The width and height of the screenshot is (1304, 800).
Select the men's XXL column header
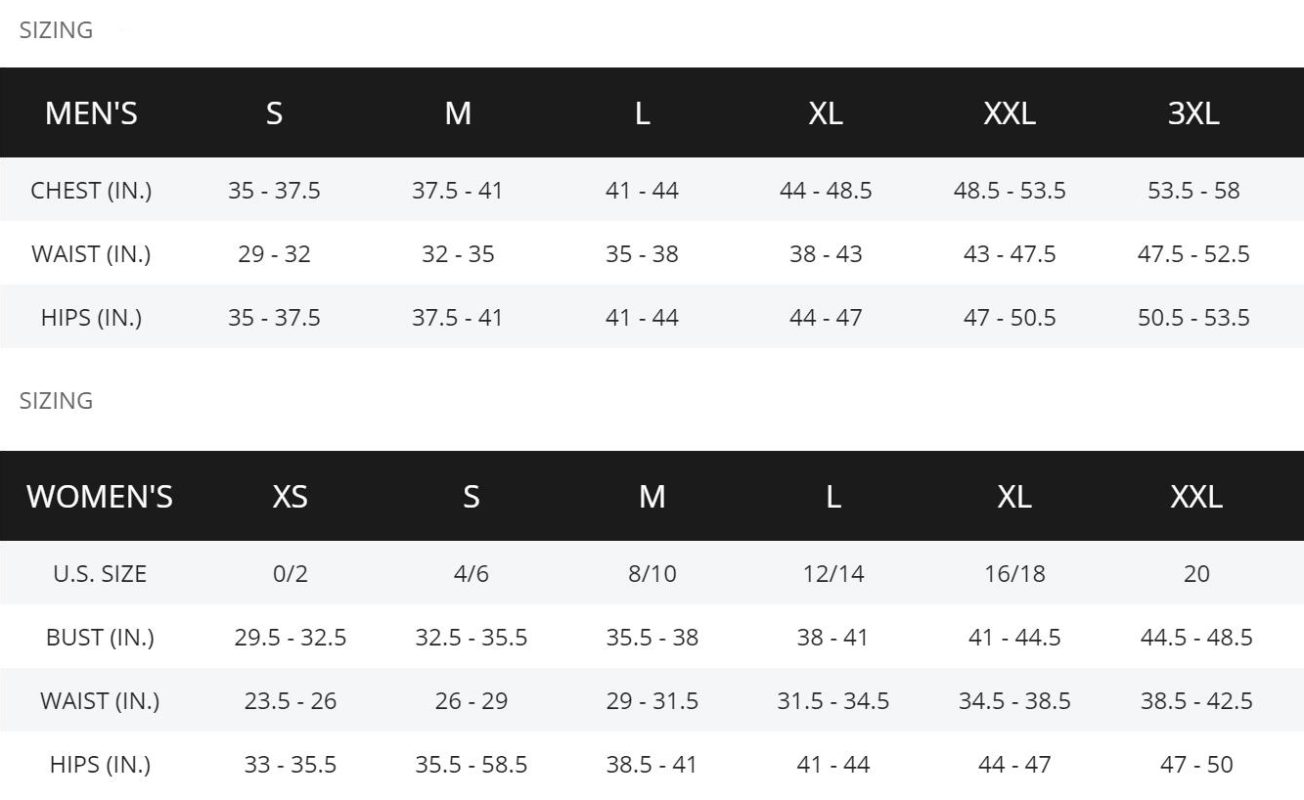pos(1009,113)
